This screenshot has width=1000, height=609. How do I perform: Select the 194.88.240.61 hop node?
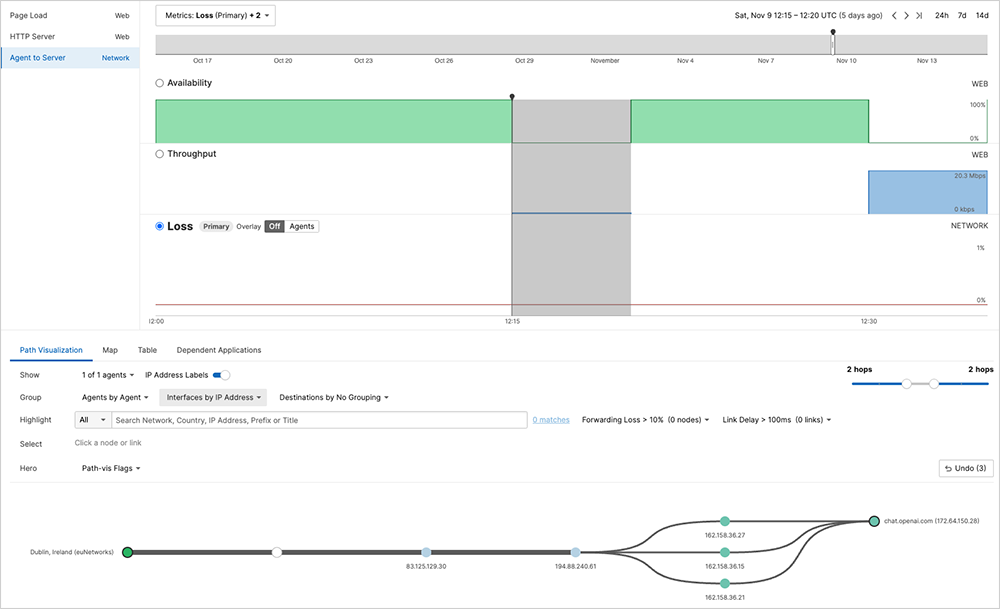[x=575, y=552]
